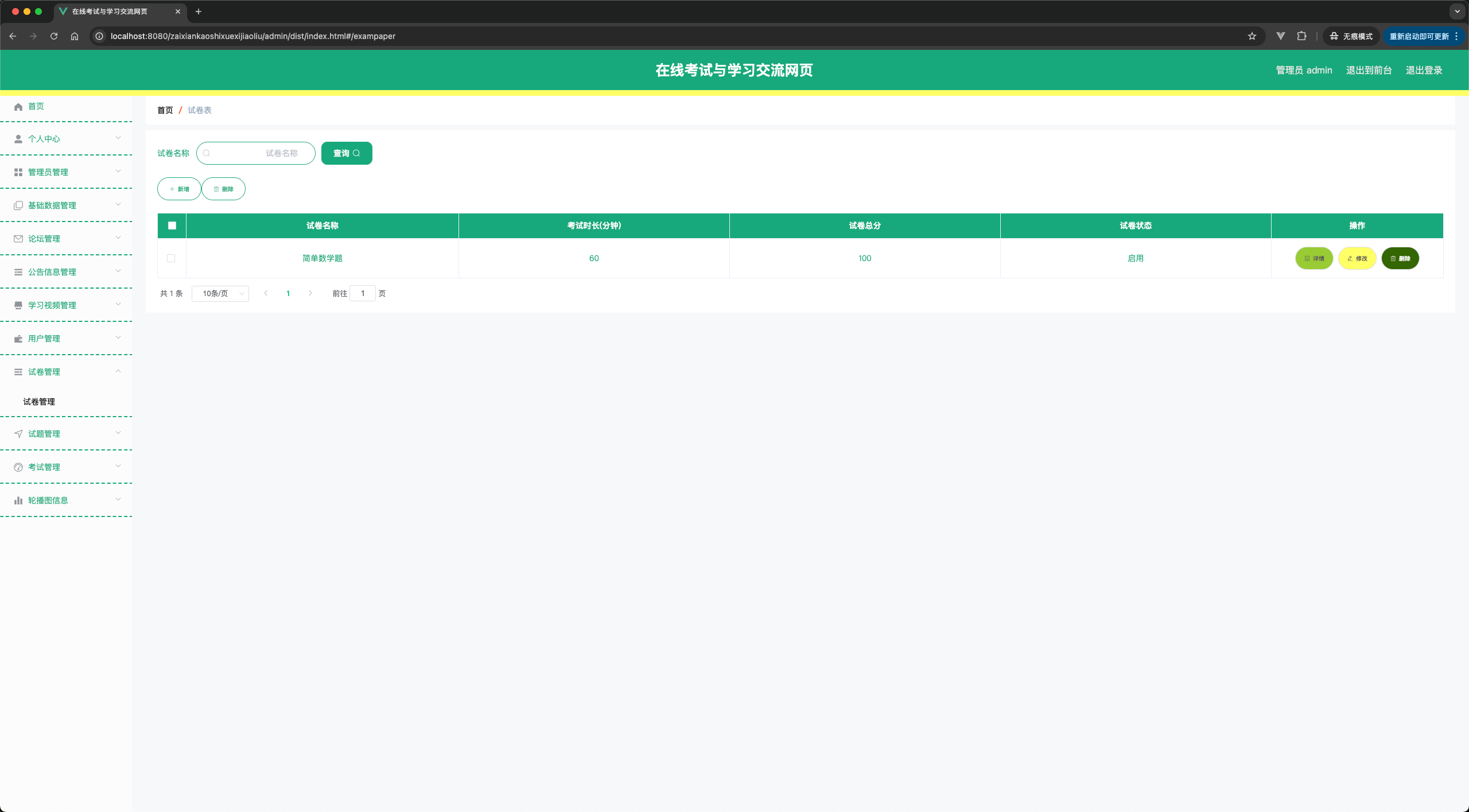Click the dark green 删除 in table row
1469x812 pixels.
(x=1400, y=258)
